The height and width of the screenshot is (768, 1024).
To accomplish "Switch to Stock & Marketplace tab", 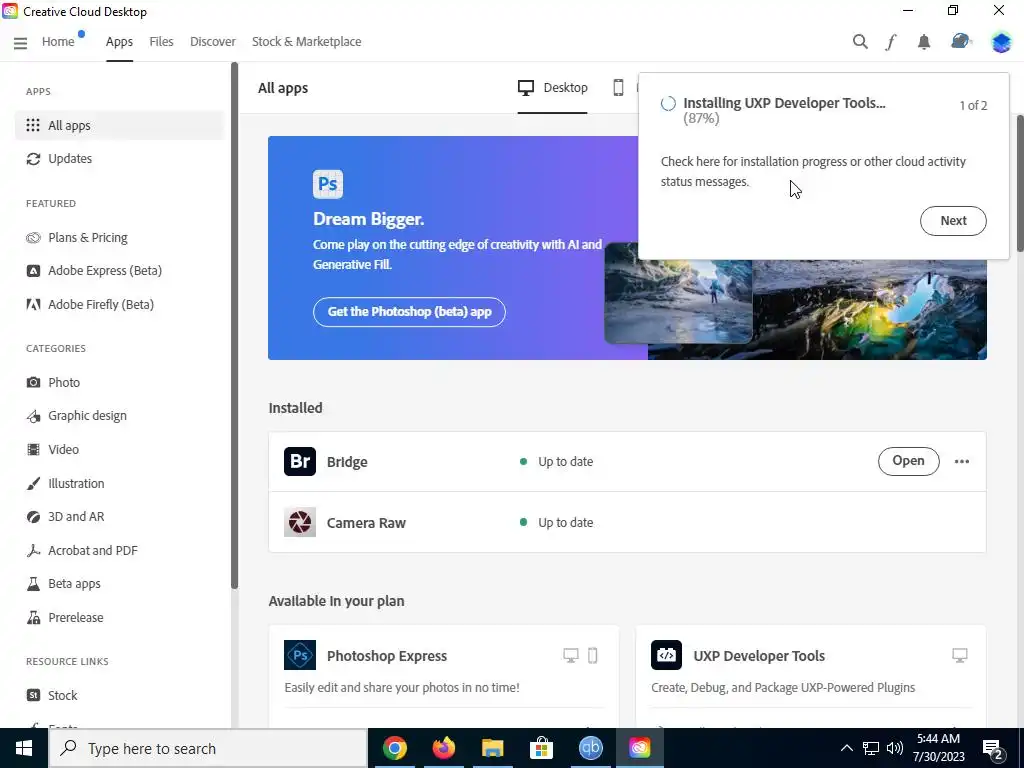I will (306, 42).
